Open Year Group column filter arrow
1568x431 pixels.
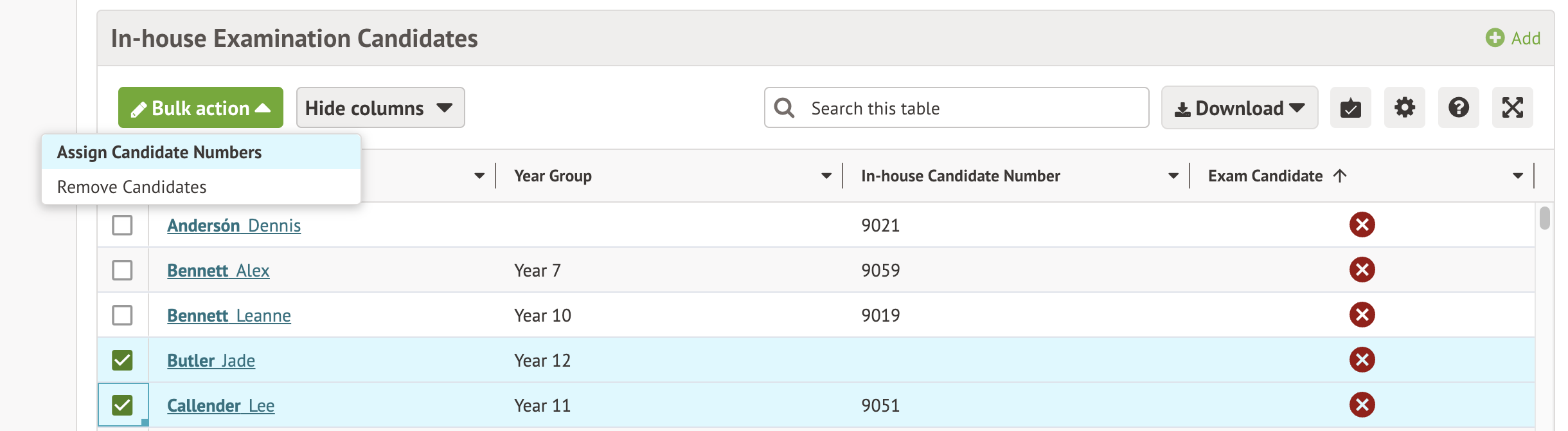826,176
